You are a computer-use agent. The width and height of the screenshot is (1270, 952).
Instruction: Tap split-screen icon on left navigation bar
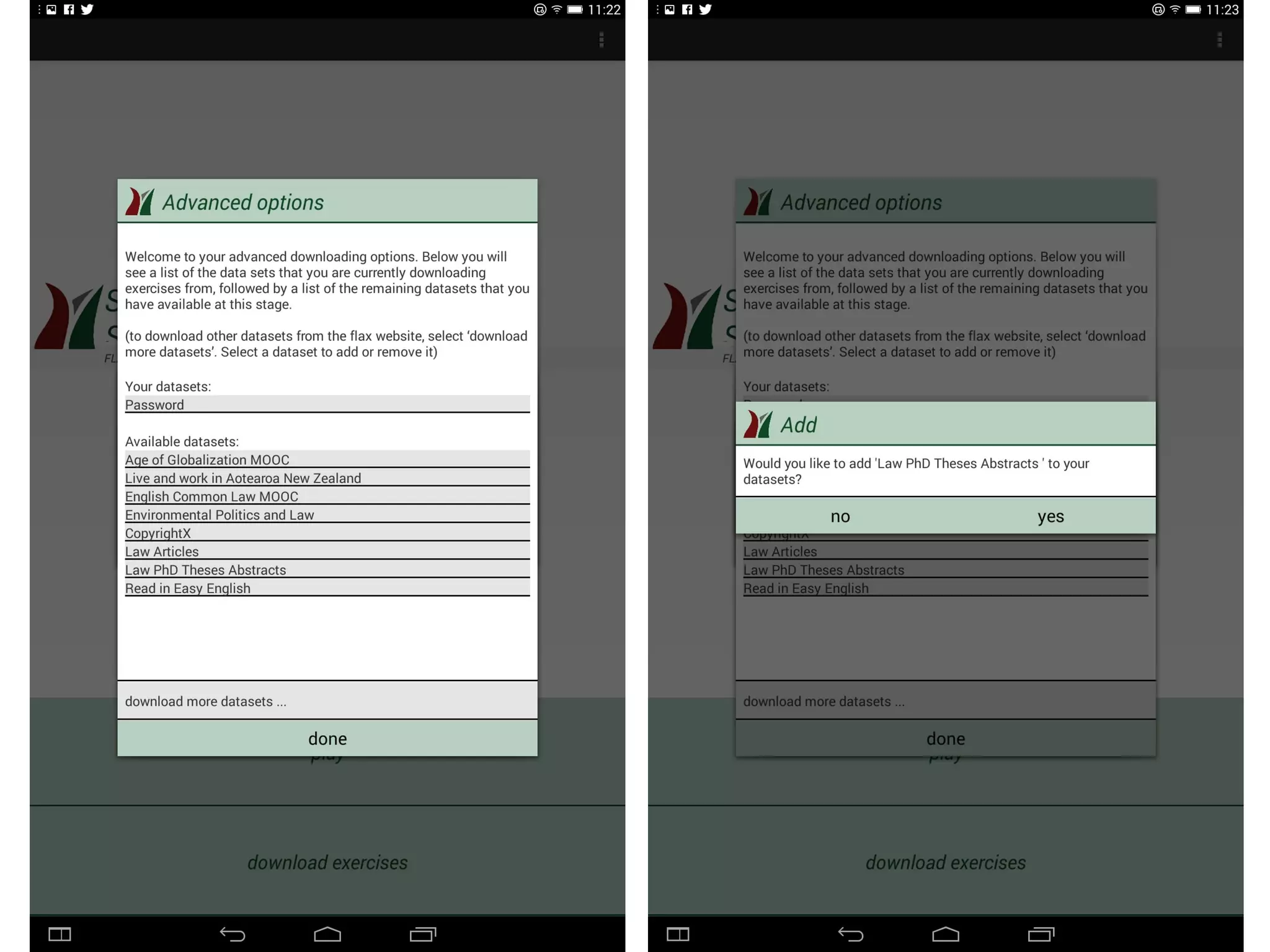coord(60,934)
